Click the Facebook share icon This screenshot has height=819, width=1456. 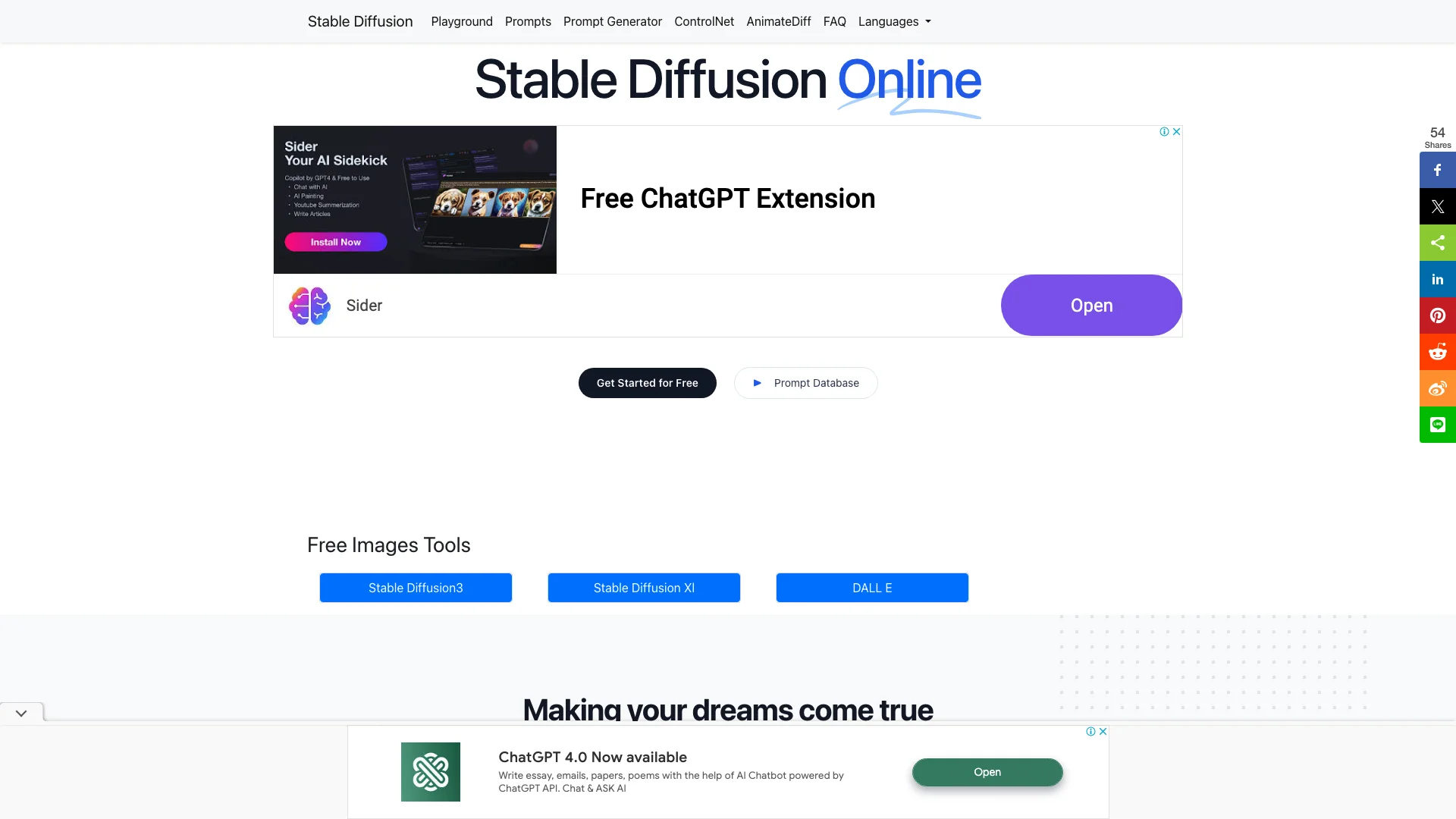1437,169
